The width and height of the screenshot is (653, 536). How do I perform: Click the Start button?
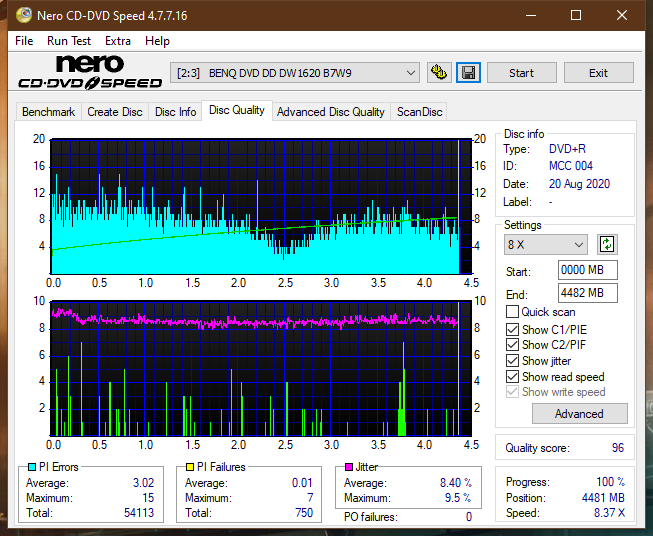(521, 73)
